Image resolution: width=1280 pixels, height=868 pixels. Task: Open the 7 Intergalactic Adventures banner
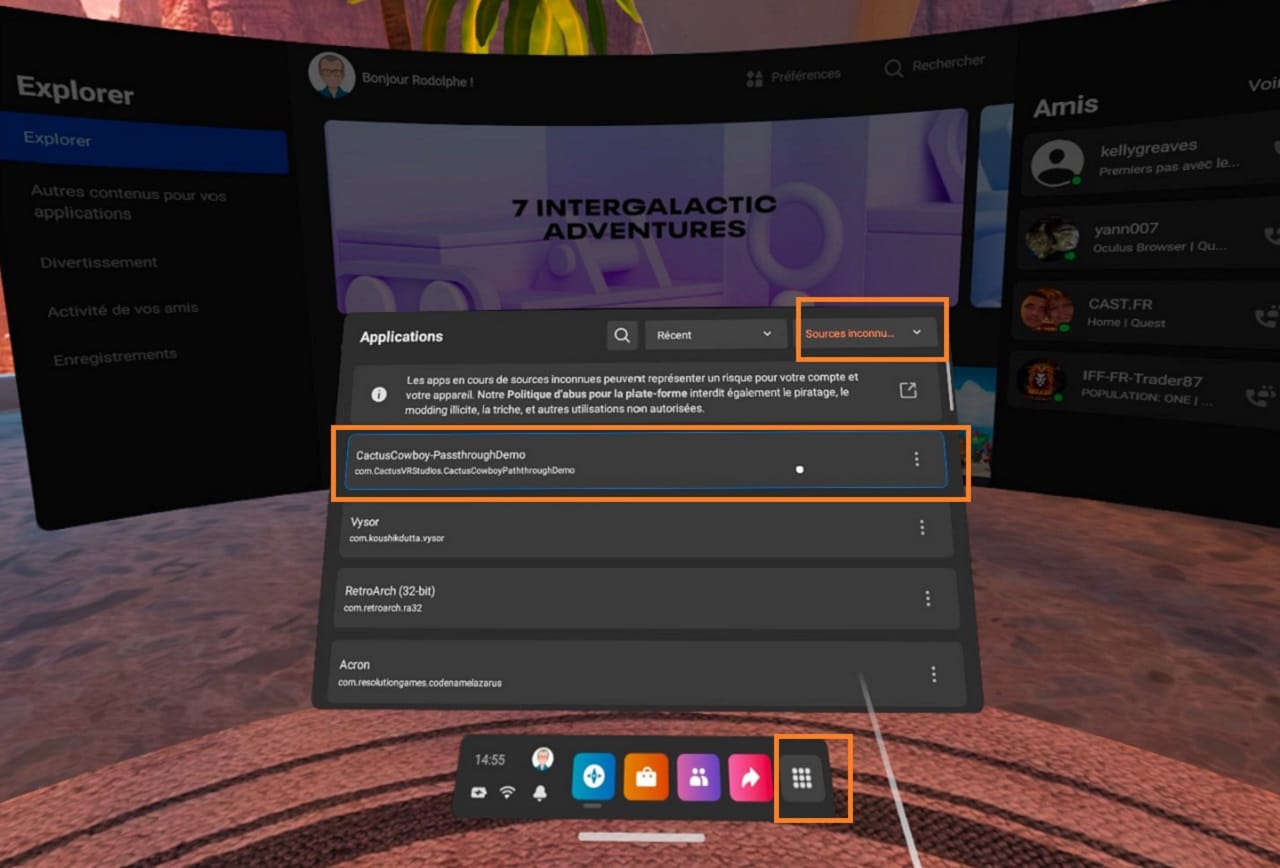coord(646,213)
